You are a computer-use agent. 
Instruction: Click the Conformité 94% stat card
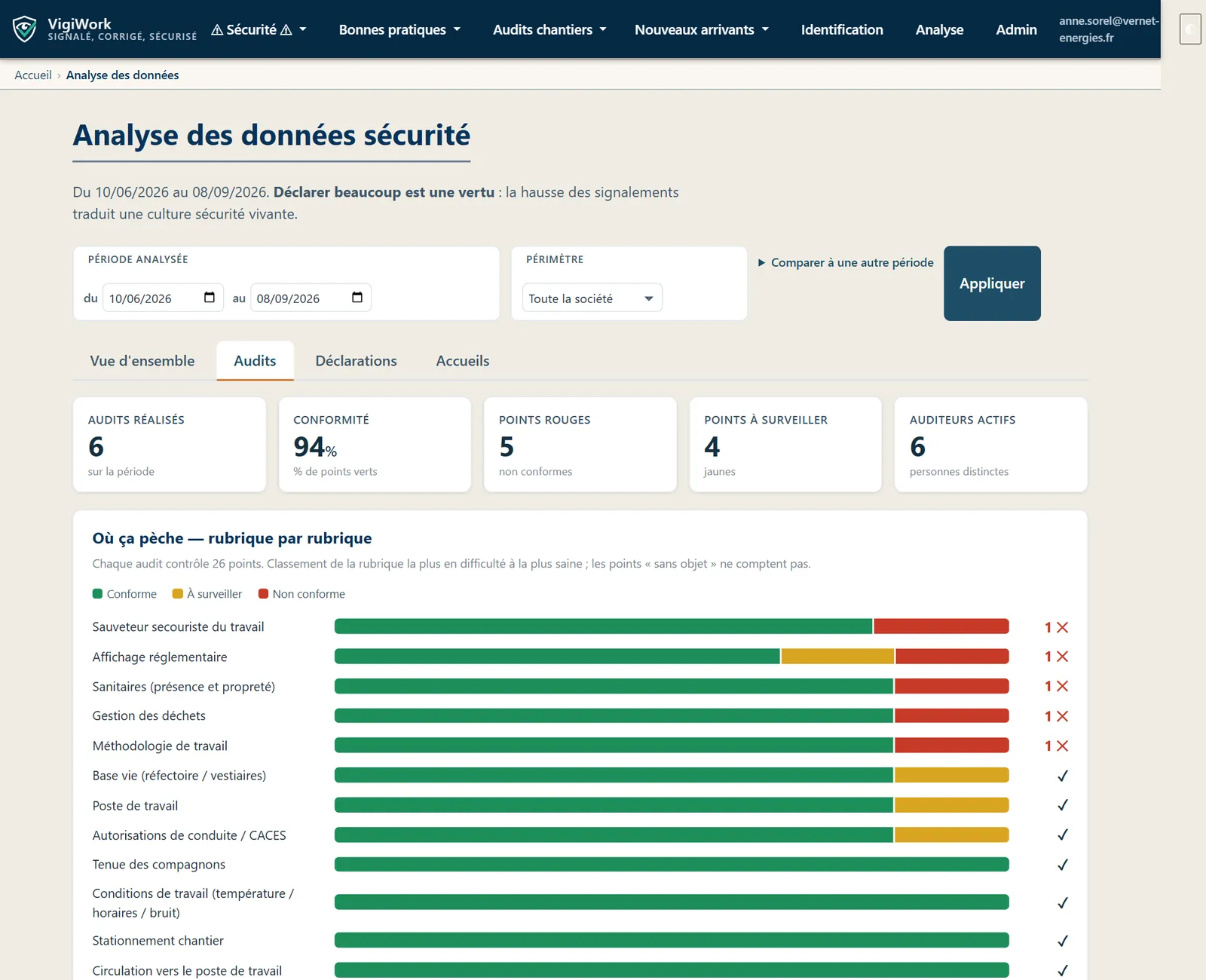click(x=375, y=445)
